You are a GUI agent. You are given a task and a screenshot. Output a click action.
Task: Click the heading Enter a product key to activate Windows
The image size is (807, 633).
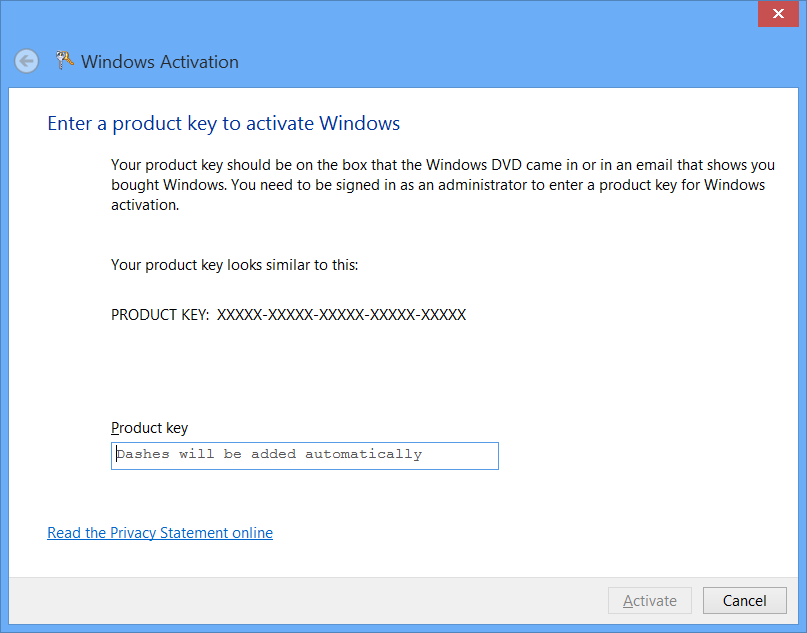pos(223,124)
